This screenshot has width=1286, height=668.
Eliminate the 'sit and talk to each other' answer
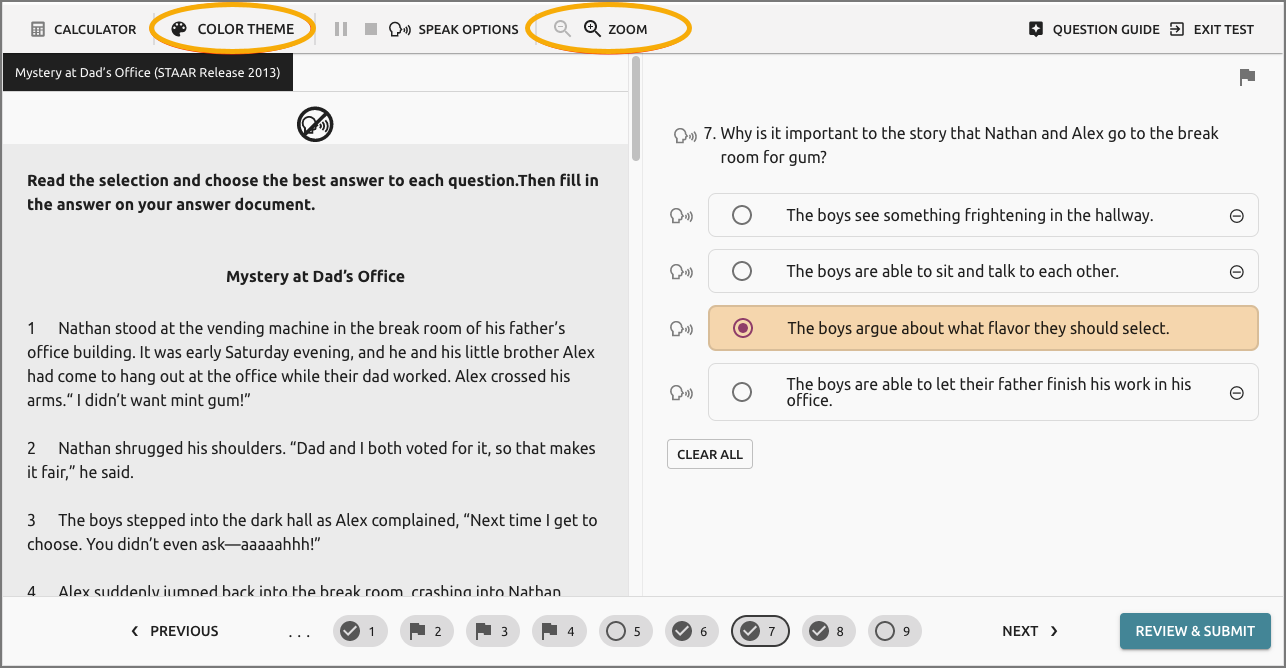click(x=1236, y=272)
